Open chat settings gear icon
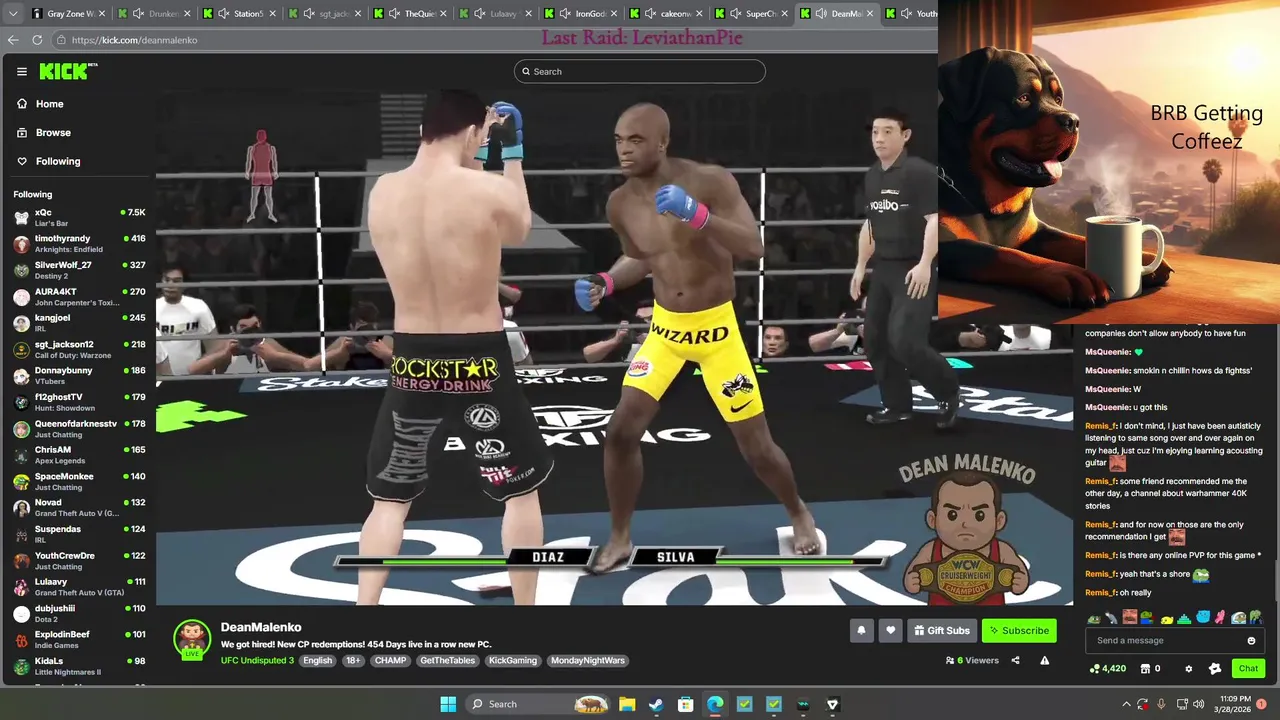Image resolution: width=1280 pixels, height=720 pixels. tap(1188, 669)
